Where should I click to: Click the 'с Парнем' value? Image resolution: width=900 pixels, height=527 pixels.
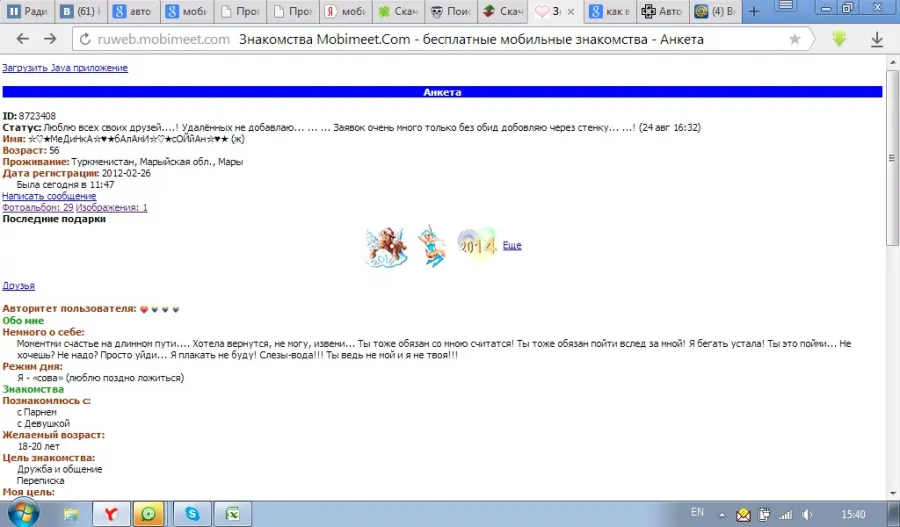(x=37, y=412)
